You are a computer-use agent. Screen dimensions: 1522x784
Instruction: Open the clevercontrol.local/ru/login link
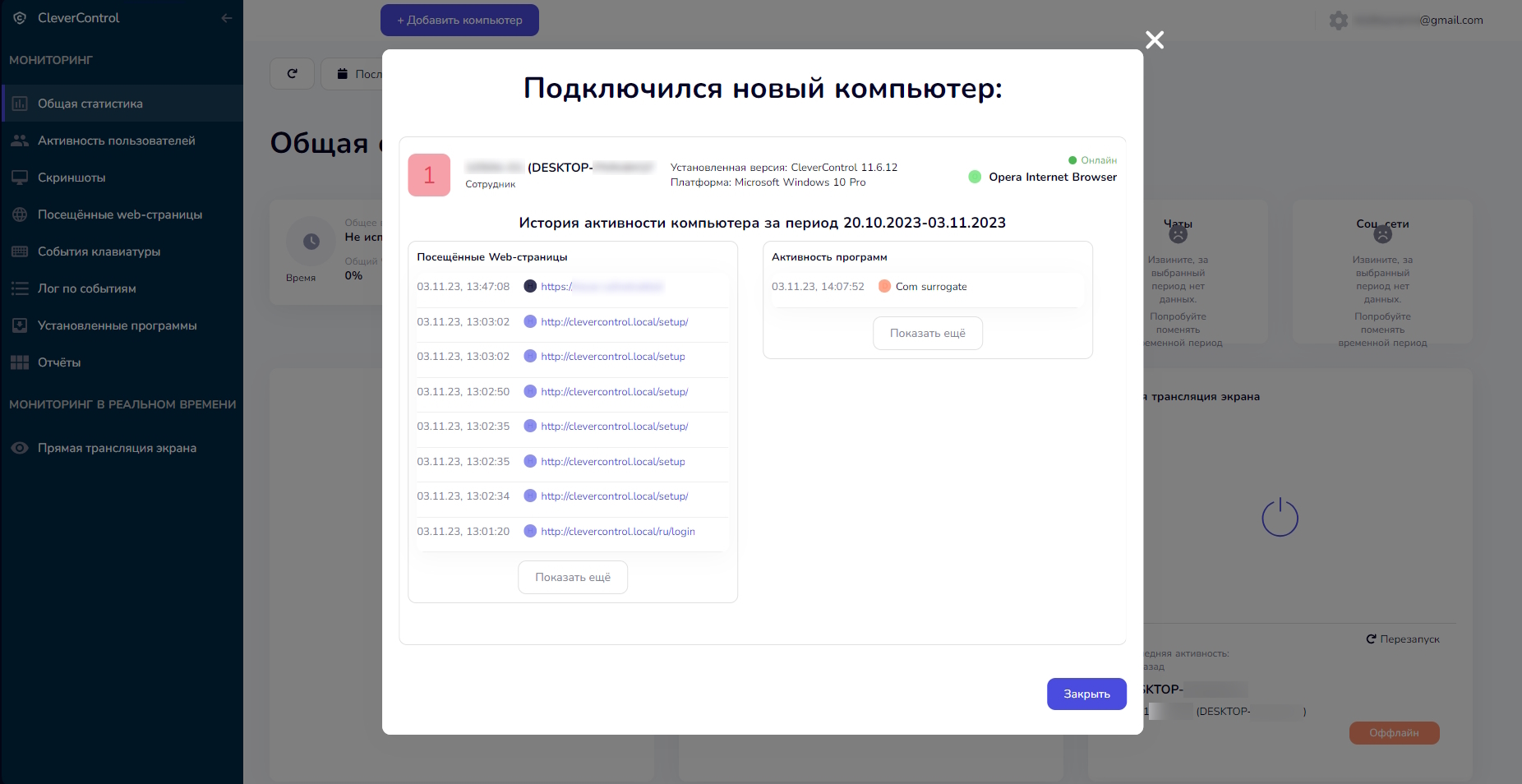tap(617, 532)
